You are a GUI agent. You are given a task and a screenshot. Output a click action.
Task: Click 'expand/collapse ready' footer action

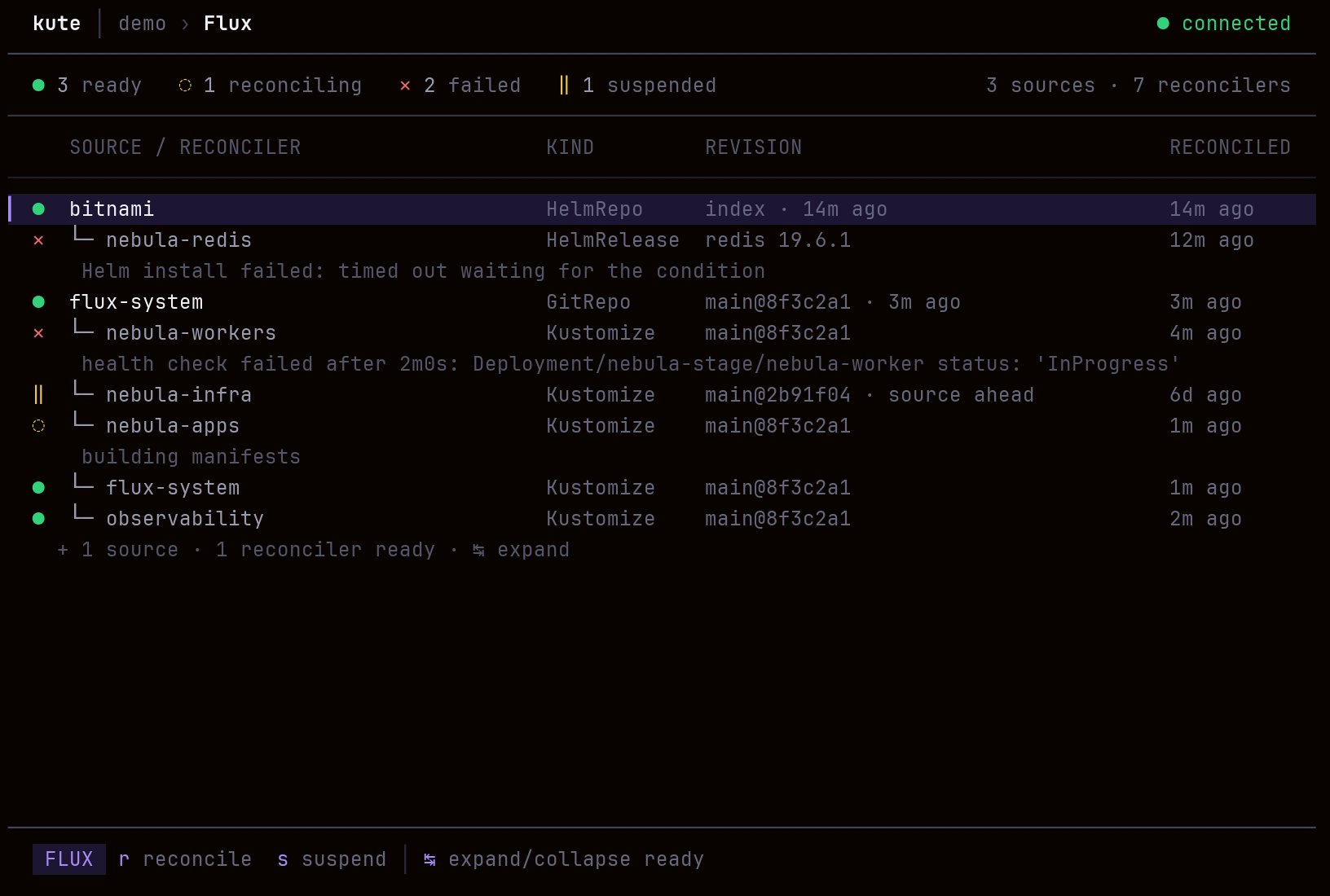(x=564, y=859)
